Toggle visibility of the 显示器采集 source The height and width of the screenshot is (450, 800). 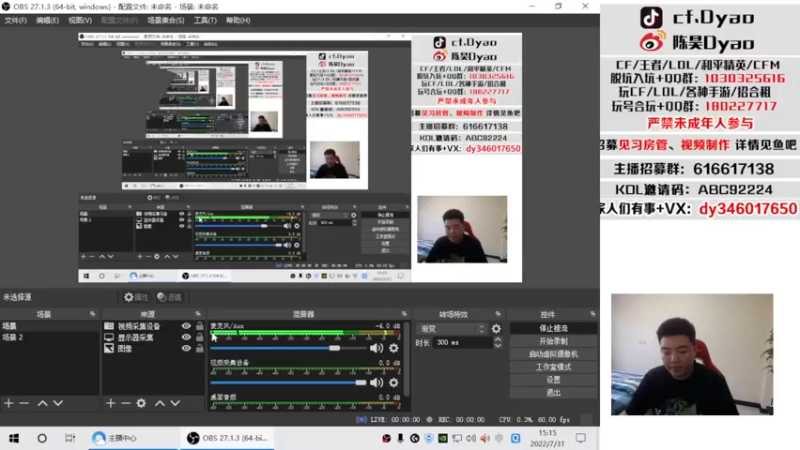[186, 337]
